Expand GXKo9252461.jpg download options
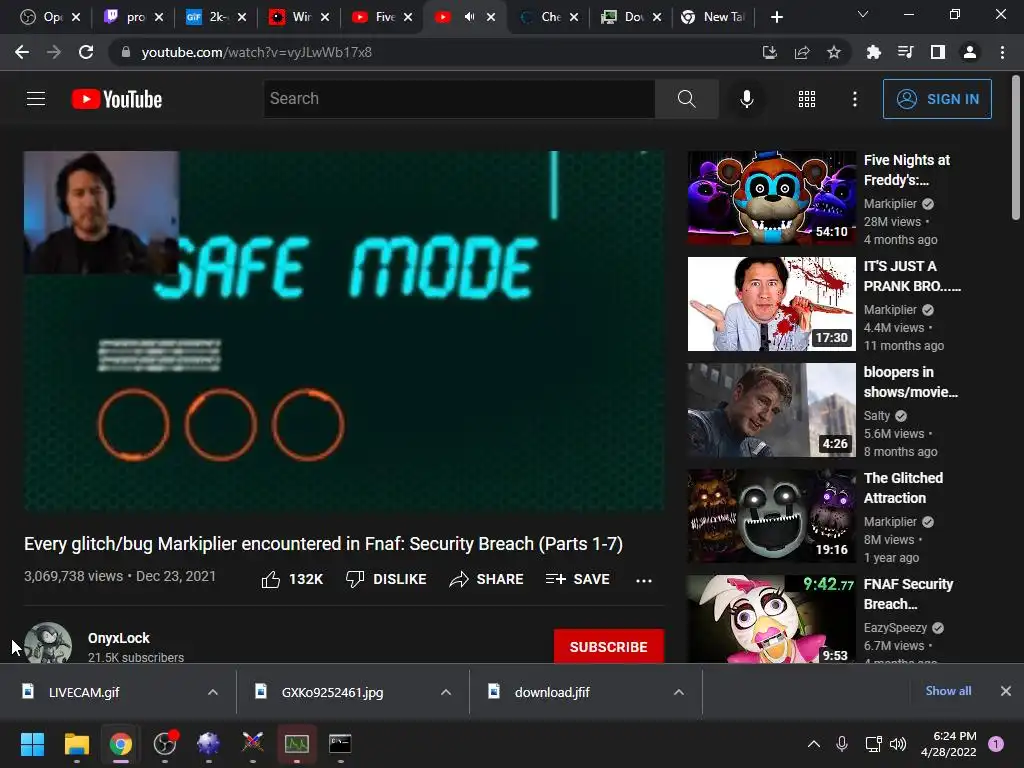This screenshot has height=768, width=1024. (x=446, y=692)
